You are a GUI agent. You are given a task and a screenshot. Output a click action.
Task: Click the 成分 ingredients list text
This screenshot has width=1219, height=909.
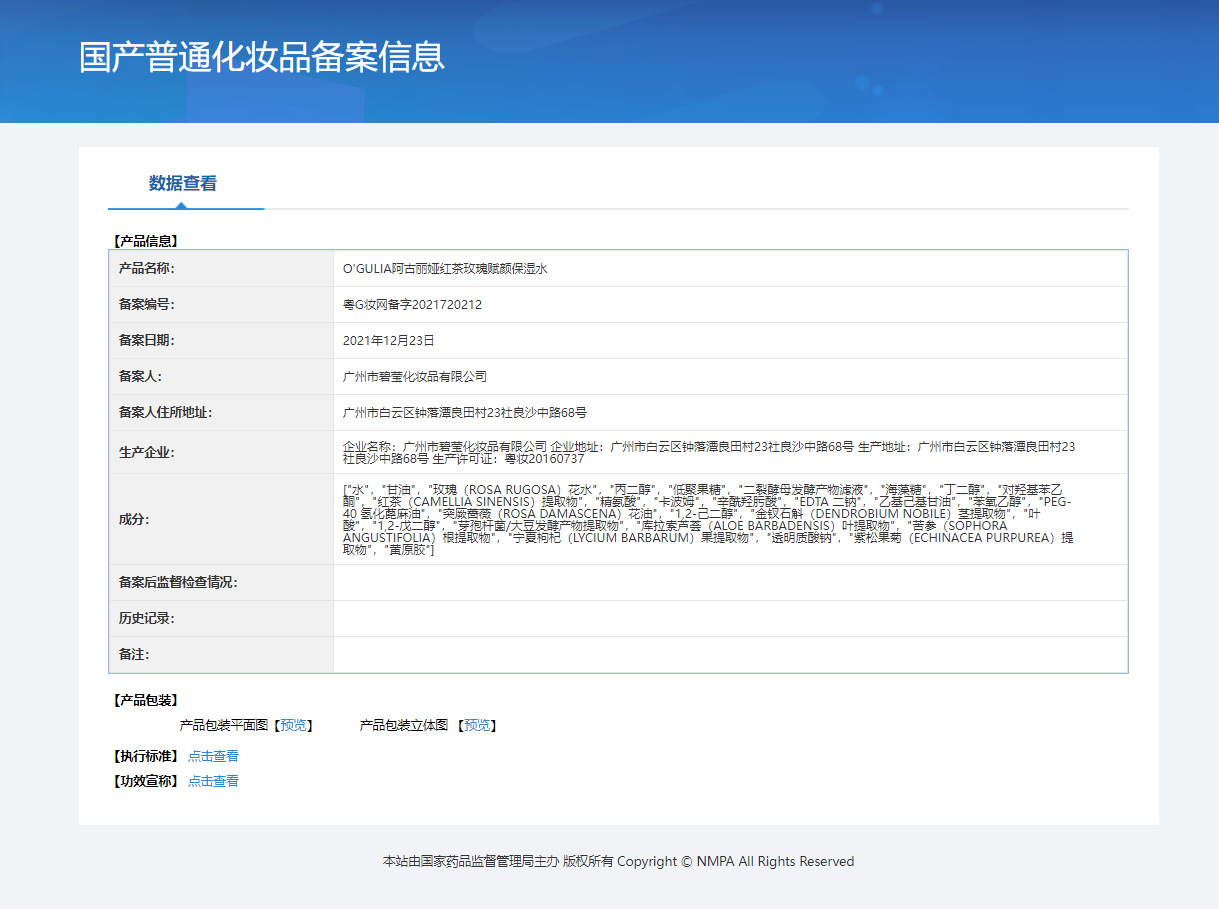(x=708, y=519)
